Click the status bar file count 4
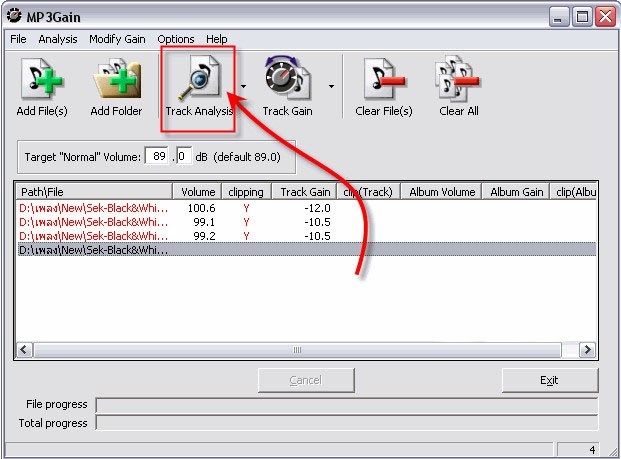The width and height of the screenshot is (621, 459). point(578,450)
